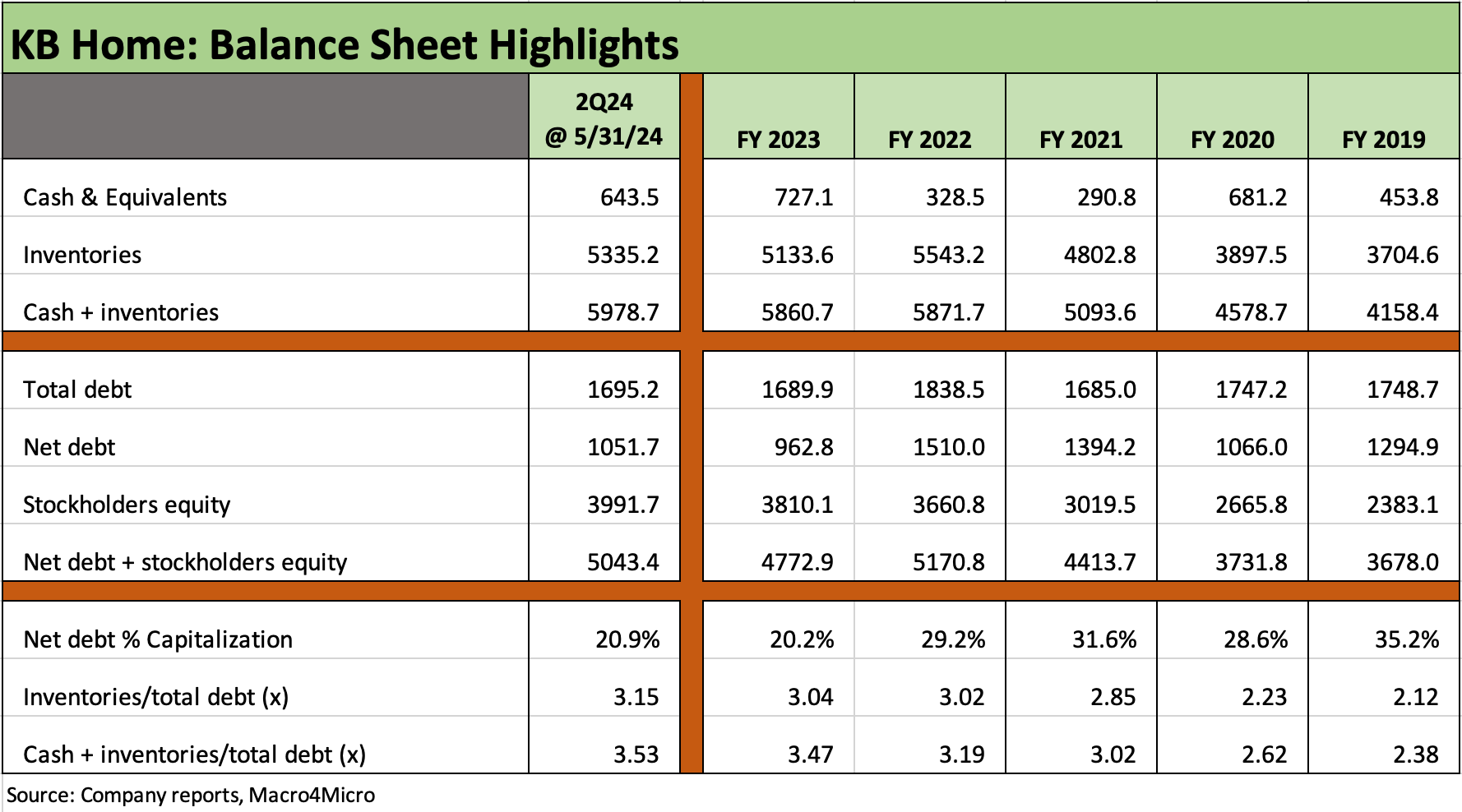Select the FY 2020 capitalization total 3731.8
This screenshot has height=812, width=1462.
point(1251,562)
